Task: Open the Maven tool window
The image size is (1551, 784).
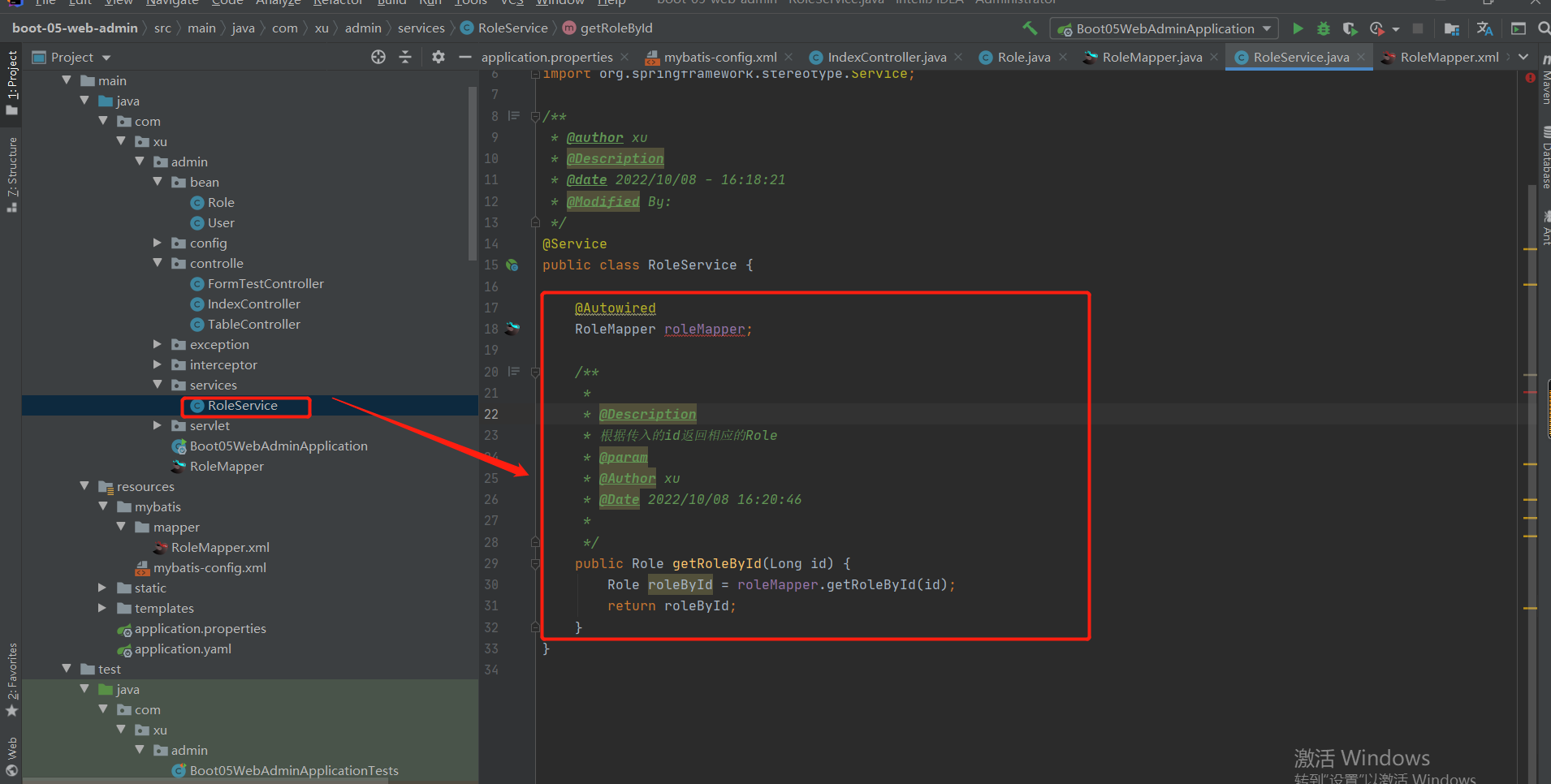Action: 1545,80
